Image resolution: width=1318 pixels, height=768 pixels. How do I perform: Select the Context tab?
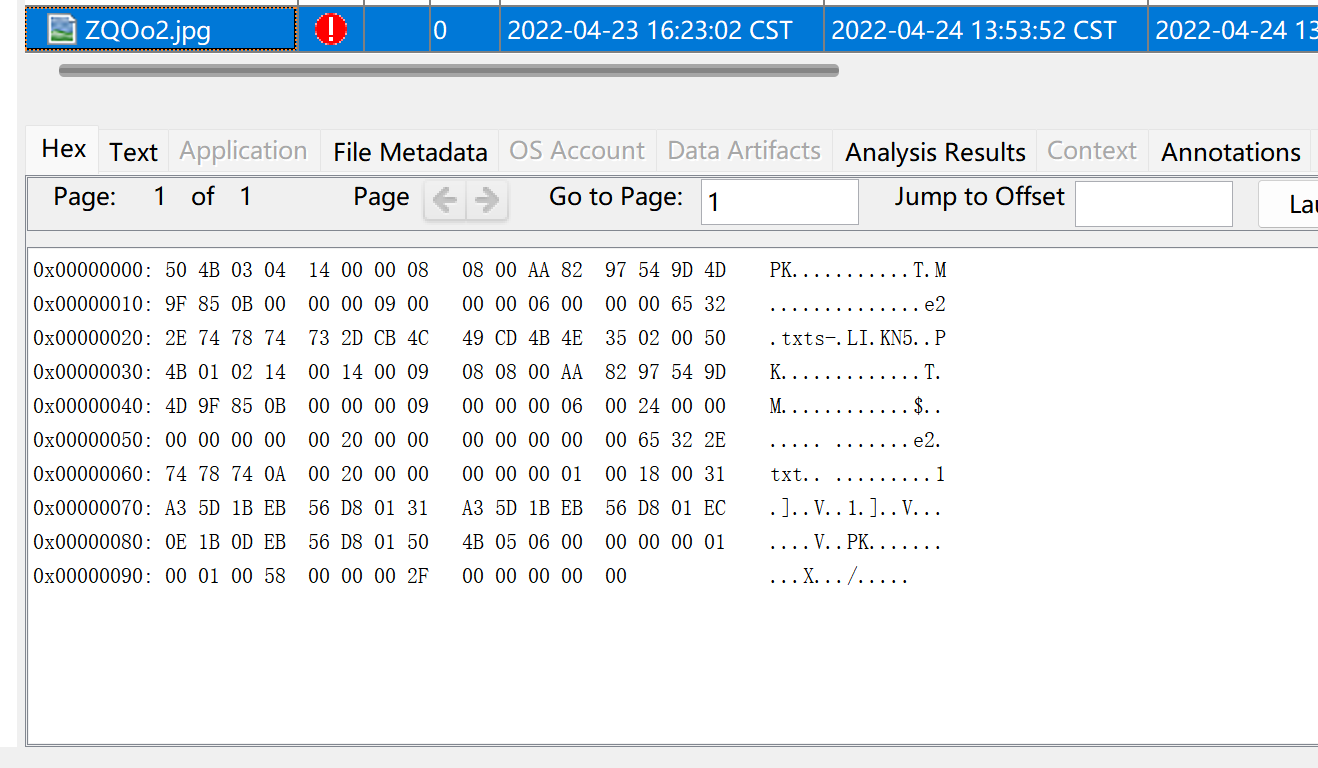click(1092, 151)
